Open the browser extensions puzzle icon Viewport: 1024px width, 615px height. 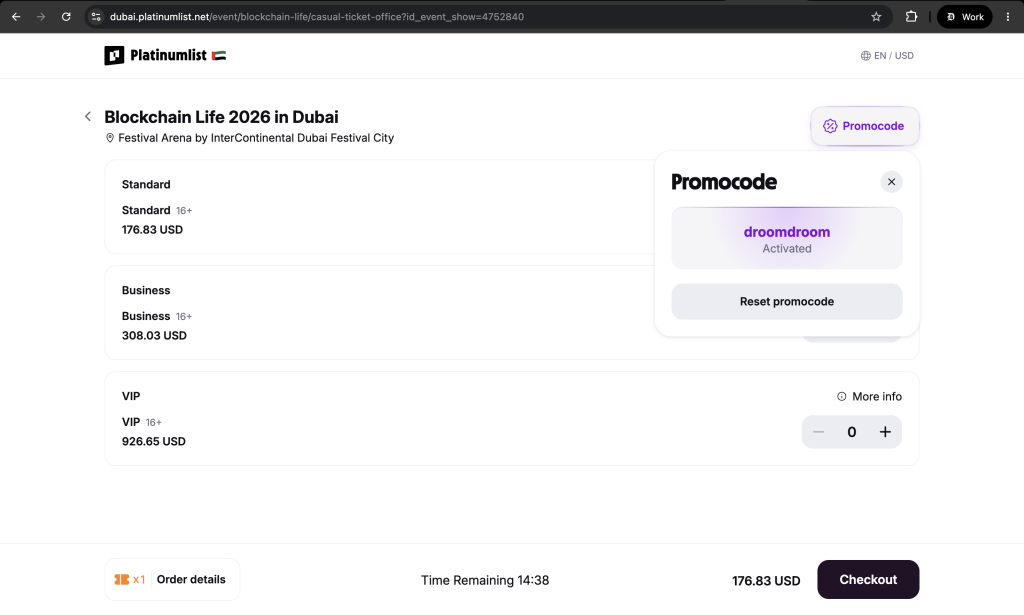click(x=911, y=17)
